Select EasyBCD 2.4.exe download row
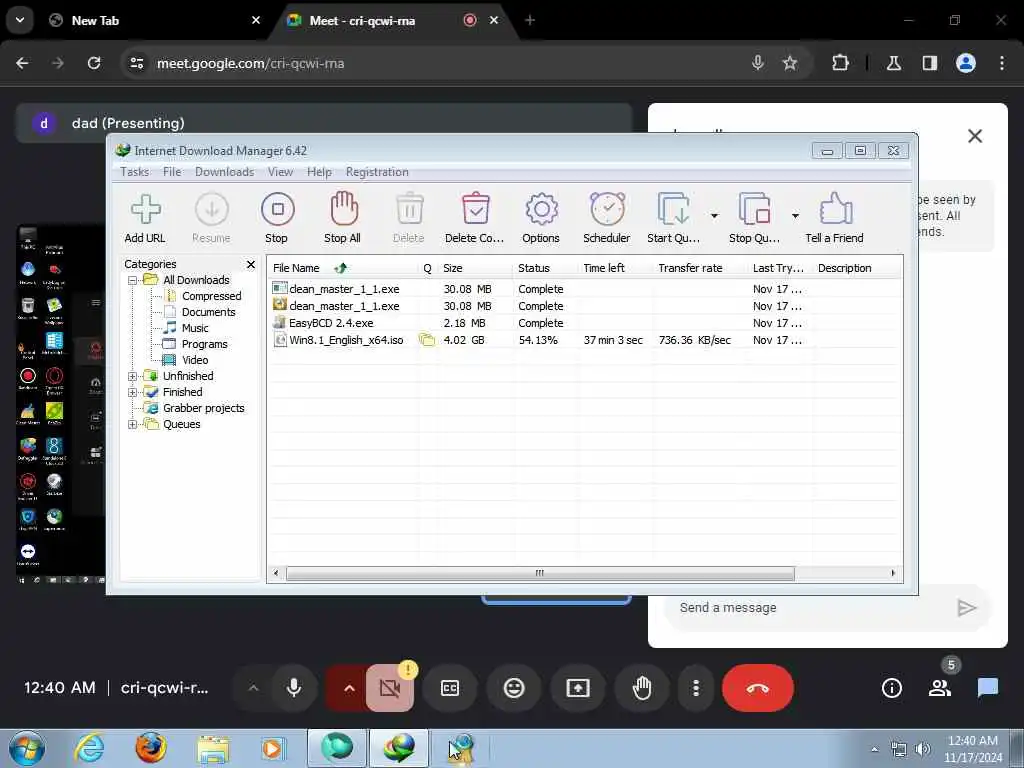The image size is (1024, 768). [x=584, y=323]
